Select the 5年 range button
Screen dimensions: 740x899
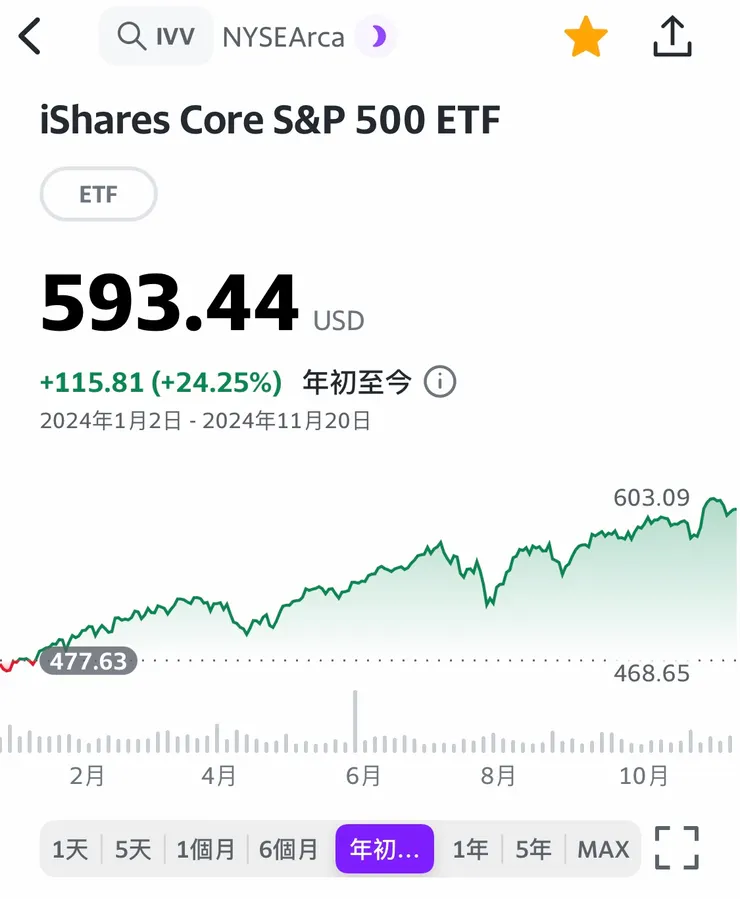coord(533,848)
